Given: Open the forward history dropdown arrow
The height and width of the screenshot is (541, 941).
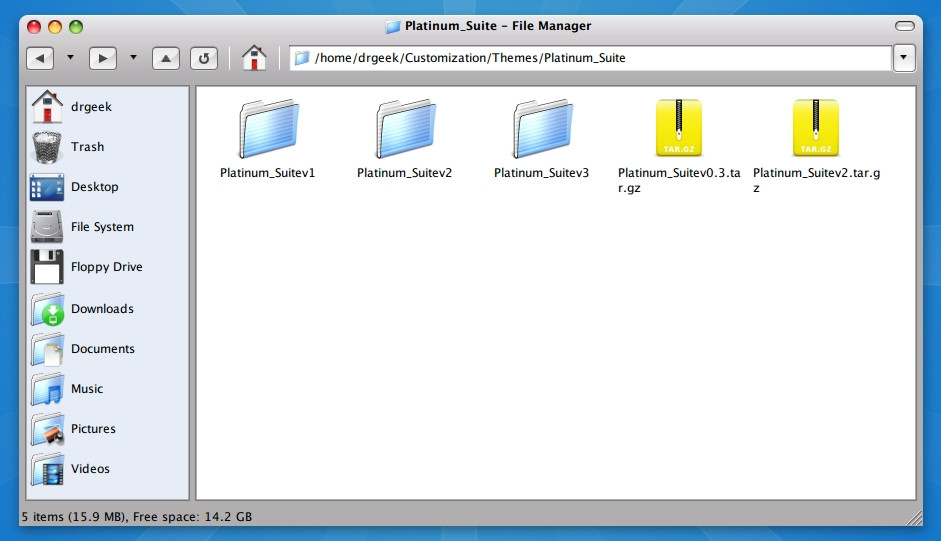Looking at the screenshot, I should click(x=133, y=58).
